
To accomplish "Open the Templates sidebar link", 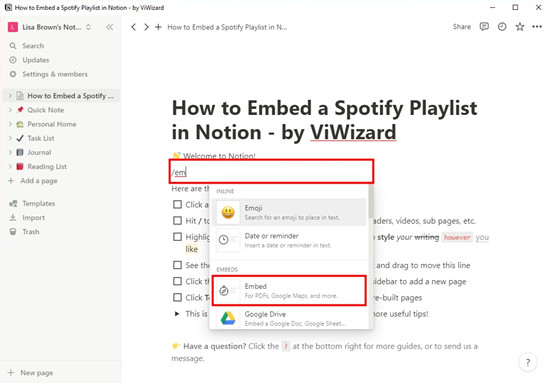I will [39, 203].
